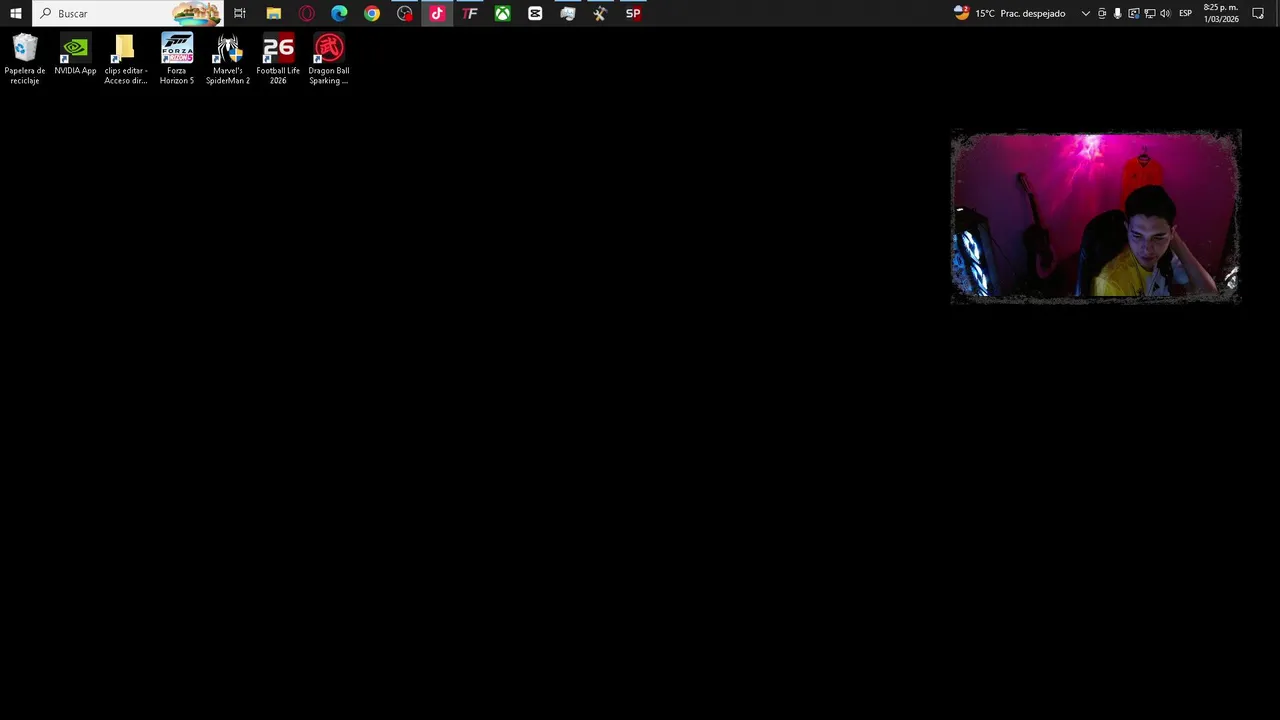
Task: Open the notification action center
Action: click(1258, 13)
